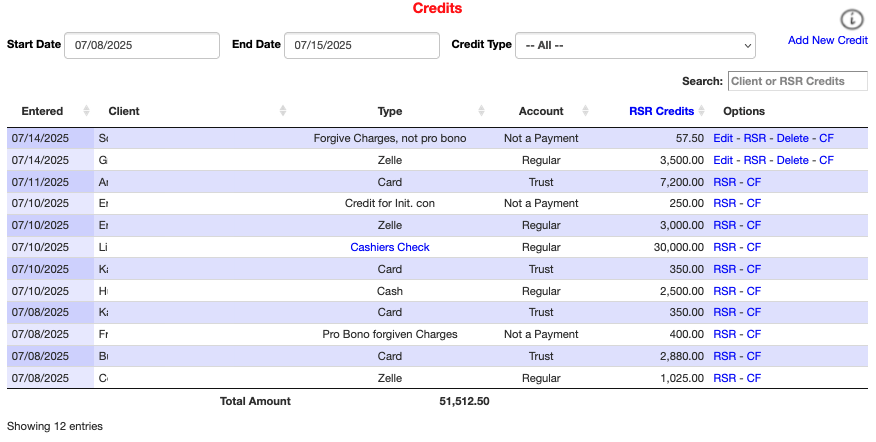
Task: Sort by Account column arrows
Action: point(585,111)
